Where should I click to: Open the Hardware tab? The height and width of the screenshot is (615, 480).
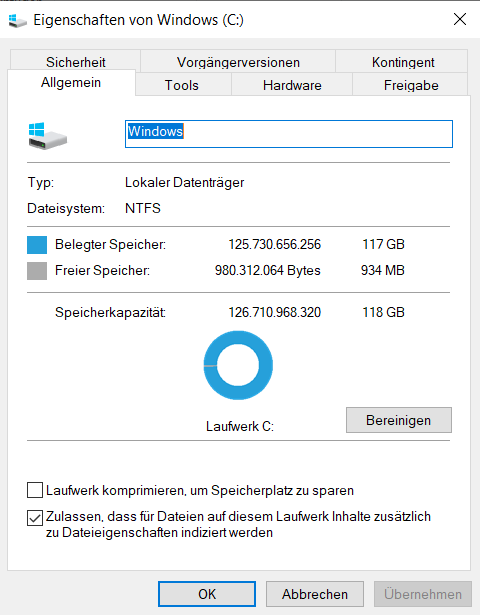(292, 85)
